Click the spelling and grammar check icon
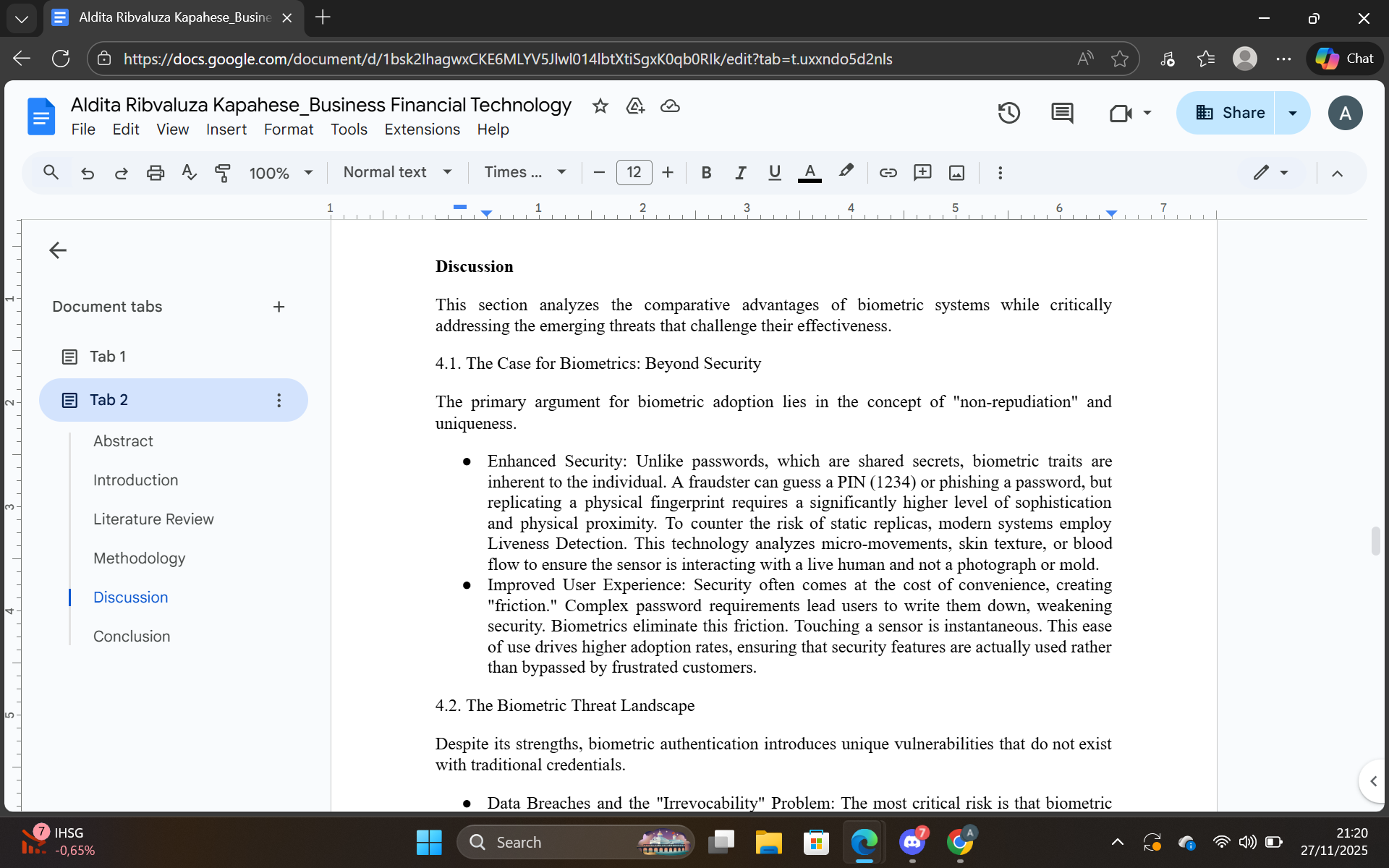This screenshot has width=1389, height=868. (189, 173)
